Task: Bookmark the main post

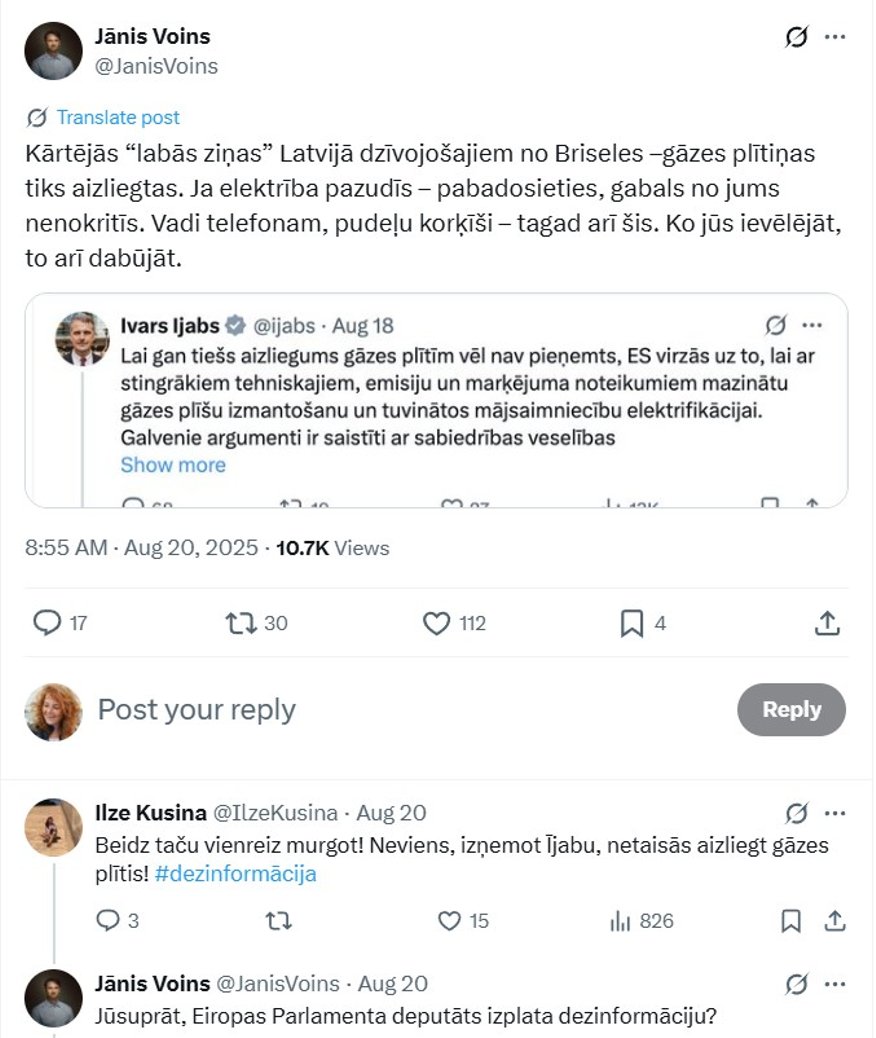Action: point(631,623)
